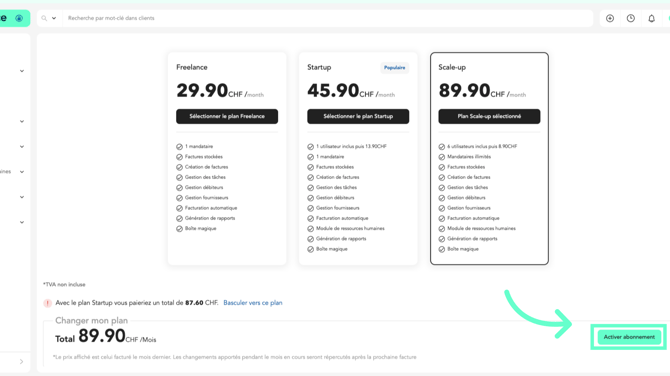
Task: Click the Startup card title
Action: coord(319,68)
